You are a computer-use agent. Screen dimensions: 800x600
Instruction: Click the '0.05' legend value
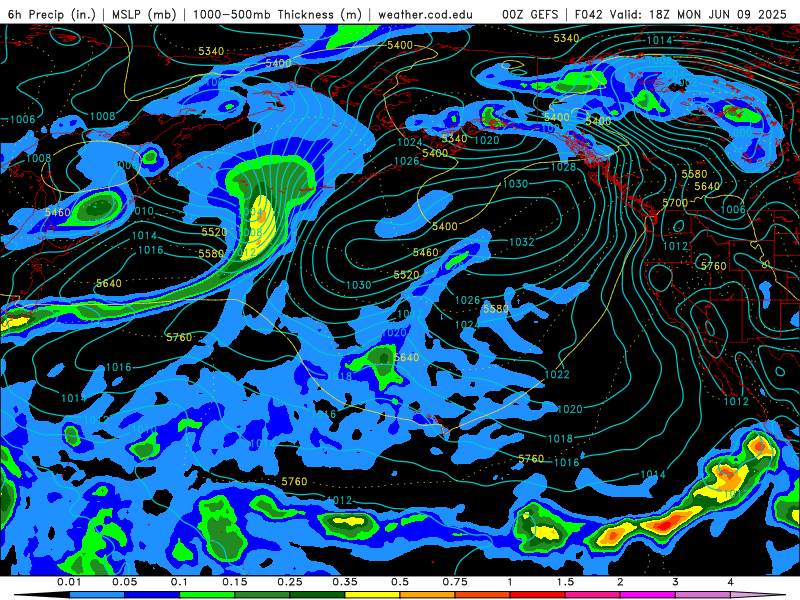pos(124,582)
